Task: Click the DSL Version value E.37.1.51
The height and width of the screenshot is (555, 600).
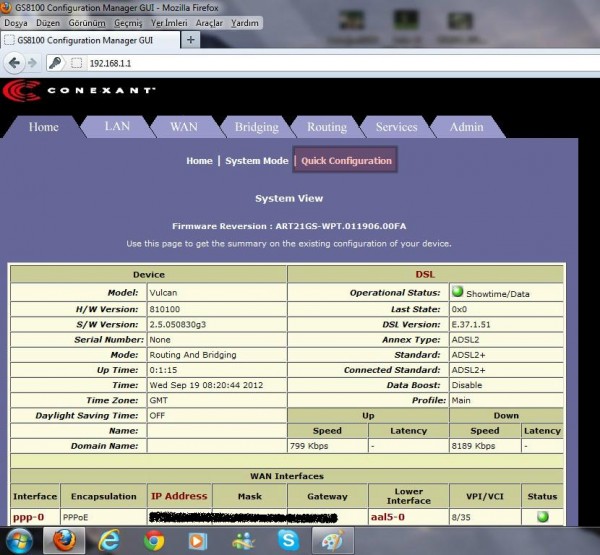Action: 471,325
